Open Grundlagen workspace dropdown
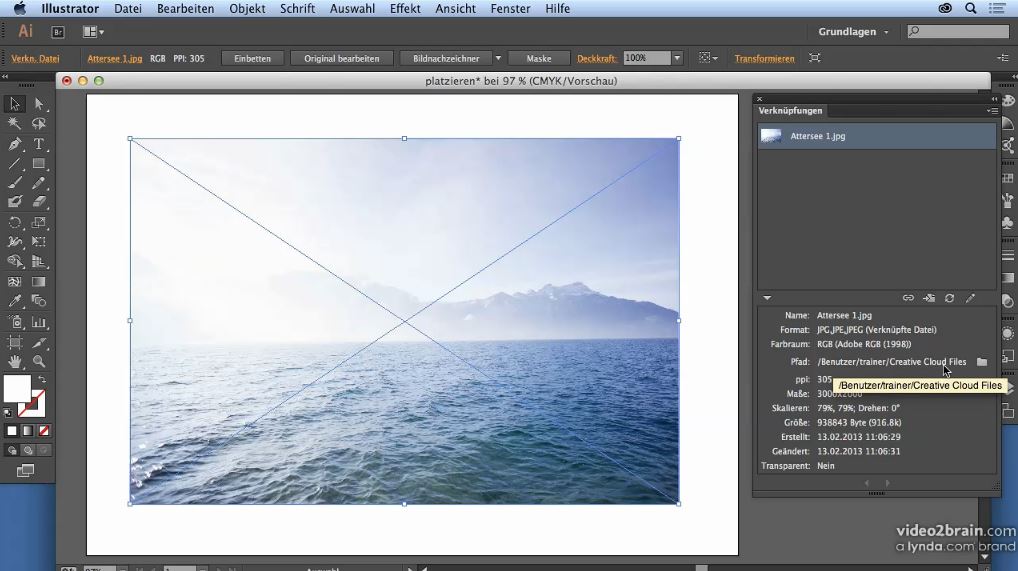This screenshot has height=571, width=1018. tap(853, 32)
